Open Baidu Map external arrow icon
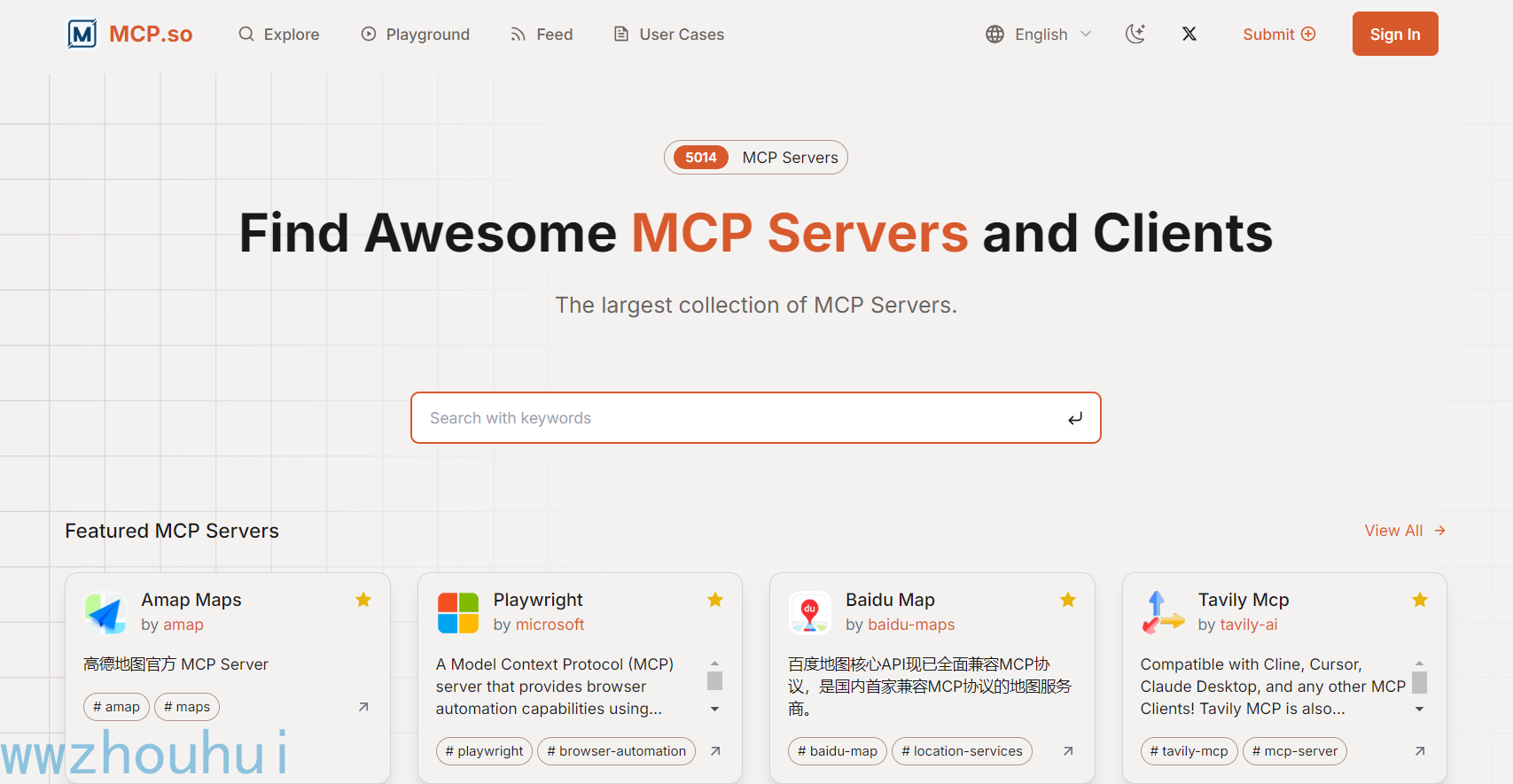 click(1068, 751)
